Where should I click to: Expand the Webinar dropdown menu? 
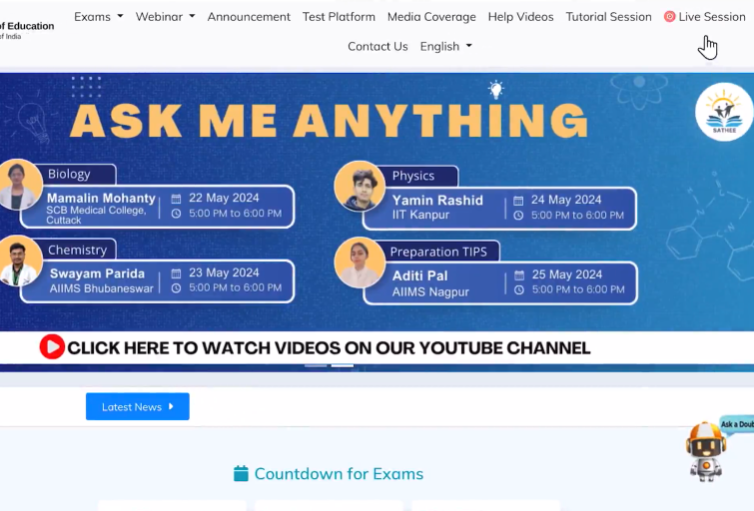click(x=166, y=17)
